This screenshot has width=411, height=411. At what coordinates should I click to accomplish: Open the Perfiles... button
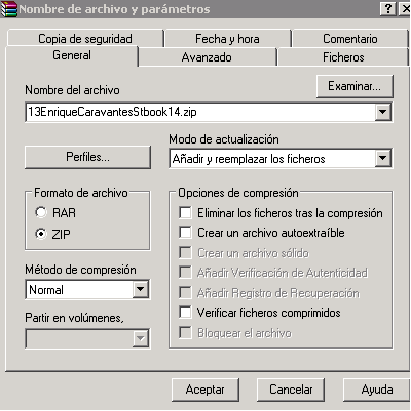coord(88,157)
